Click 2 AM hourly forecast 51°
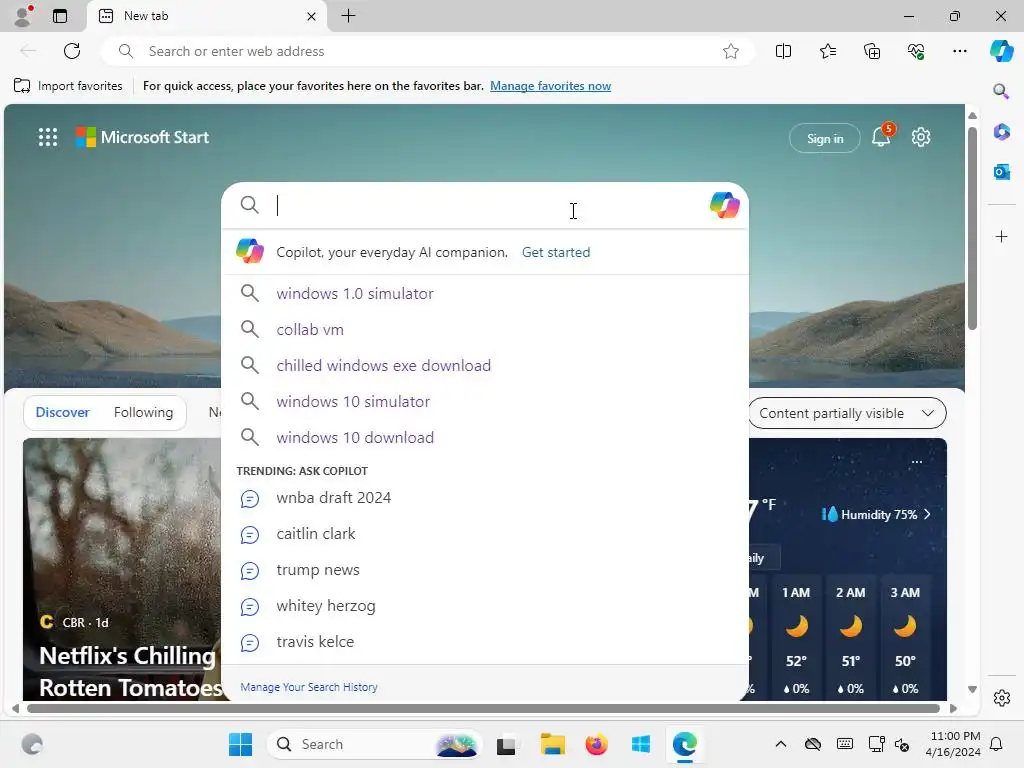Viewport: 1024px width, 768px height. (x=850, y=641)
